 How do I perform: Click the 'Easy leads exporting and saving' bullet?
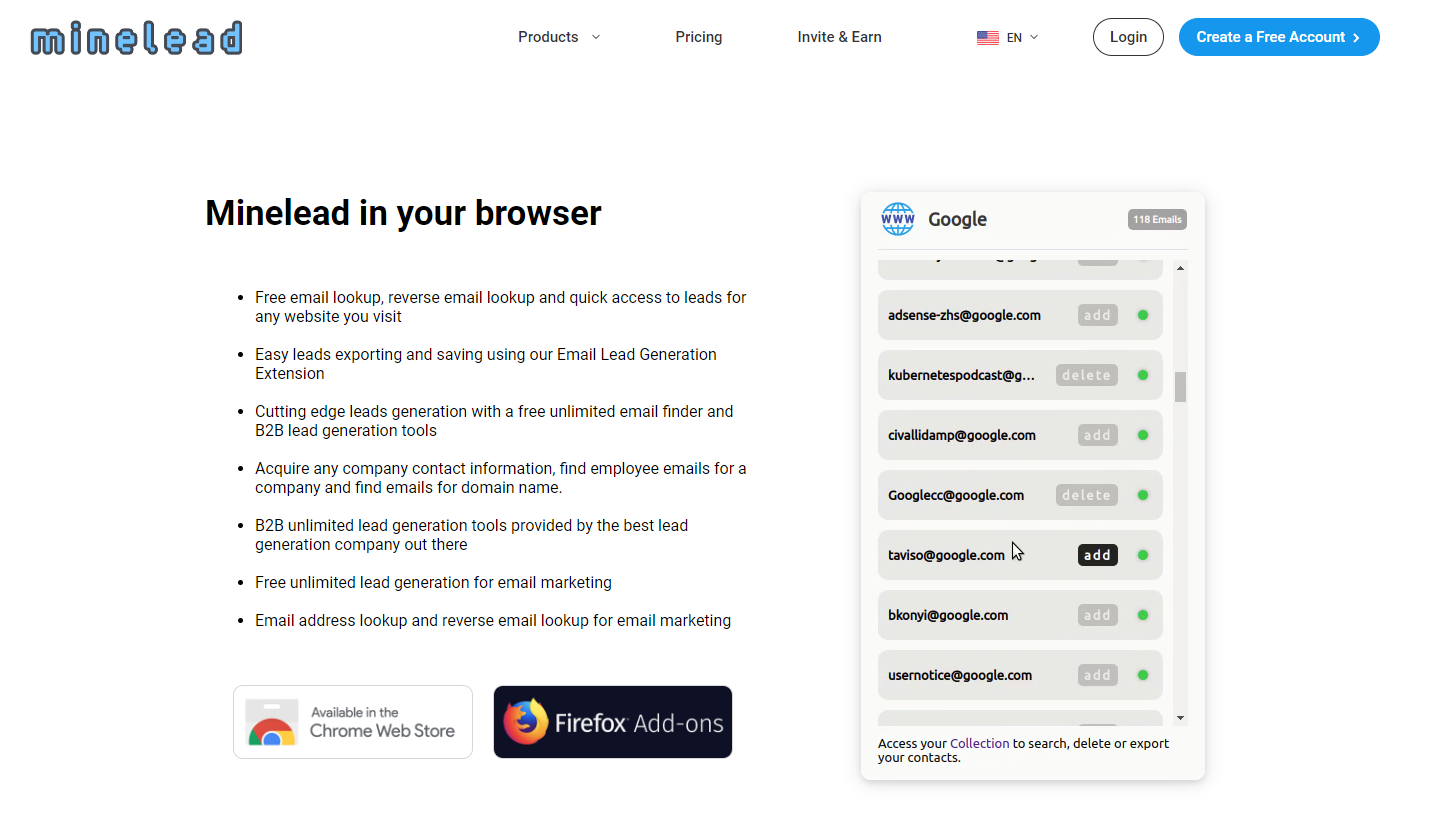coord(486,364)
